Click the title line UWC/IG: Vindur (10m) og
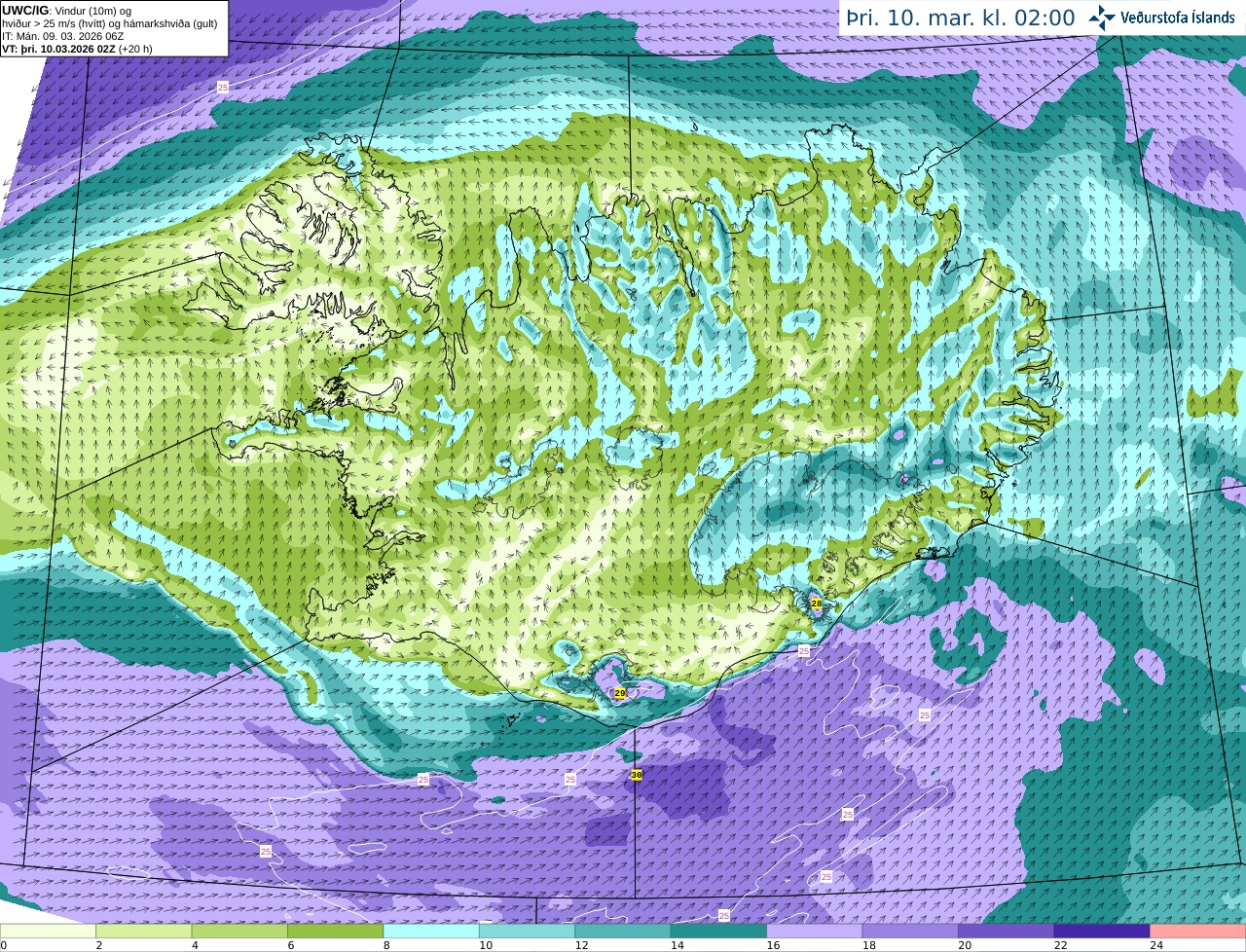Viewport: 1246px width, 952px height. pyautogui.click(x=67, y=10)
